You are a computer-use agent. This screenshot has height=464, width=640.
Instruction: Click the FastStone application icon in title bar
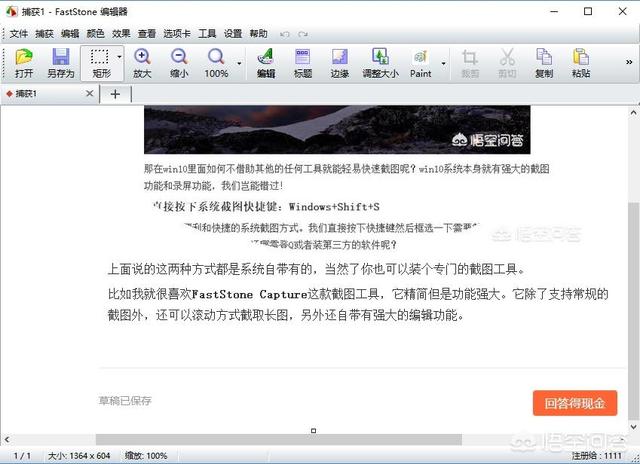pos(11,11)
